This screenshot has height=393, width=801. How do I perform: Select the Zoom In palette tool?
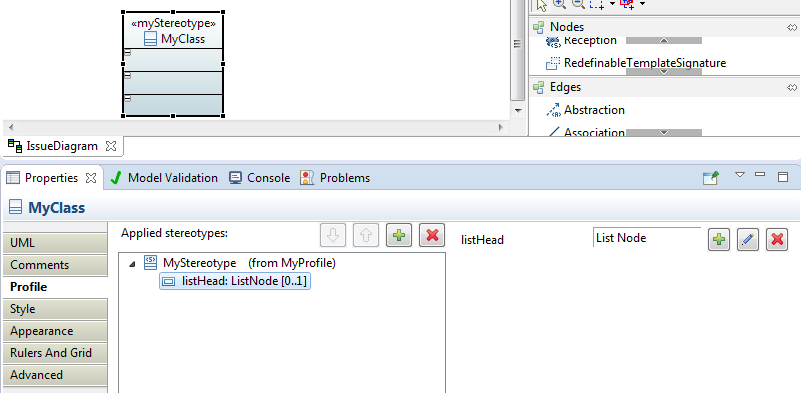tap(559, 4)
